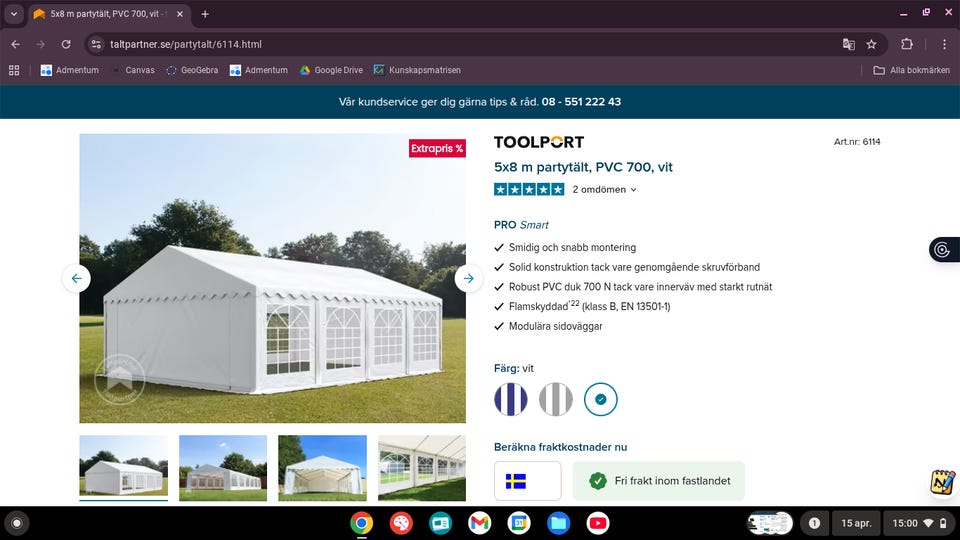This screenshot has height=540, width=960.
Task: Open Google Calendar from the shelf
Action: 519,523
